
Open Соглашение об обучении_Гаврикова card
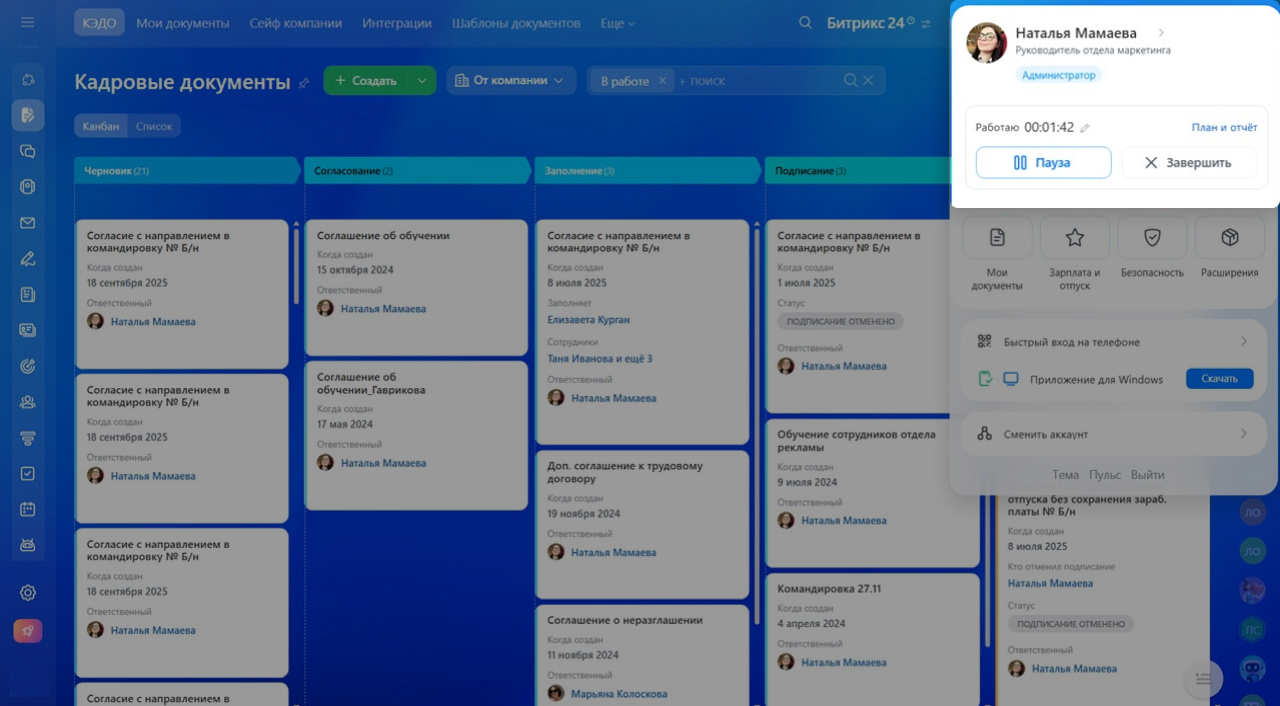(416, 435)
